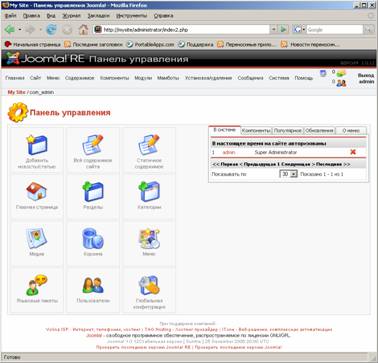Screen dimensions: 378x363
Task: Open the search engine selector dropdown
Action: [x=299, y=30]
